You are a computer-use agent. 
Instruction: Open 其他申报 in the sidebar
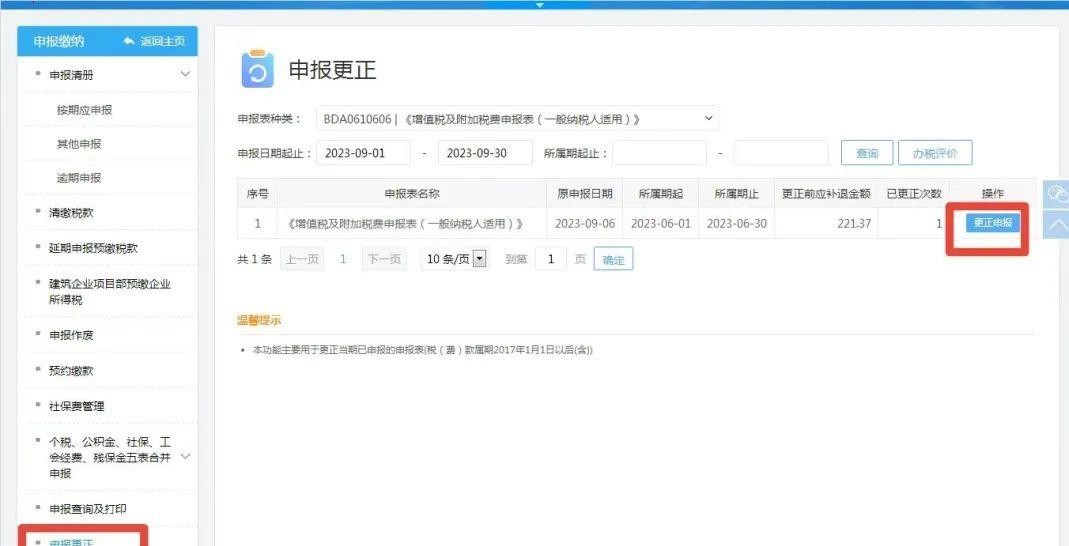click(x=79, y=144)
